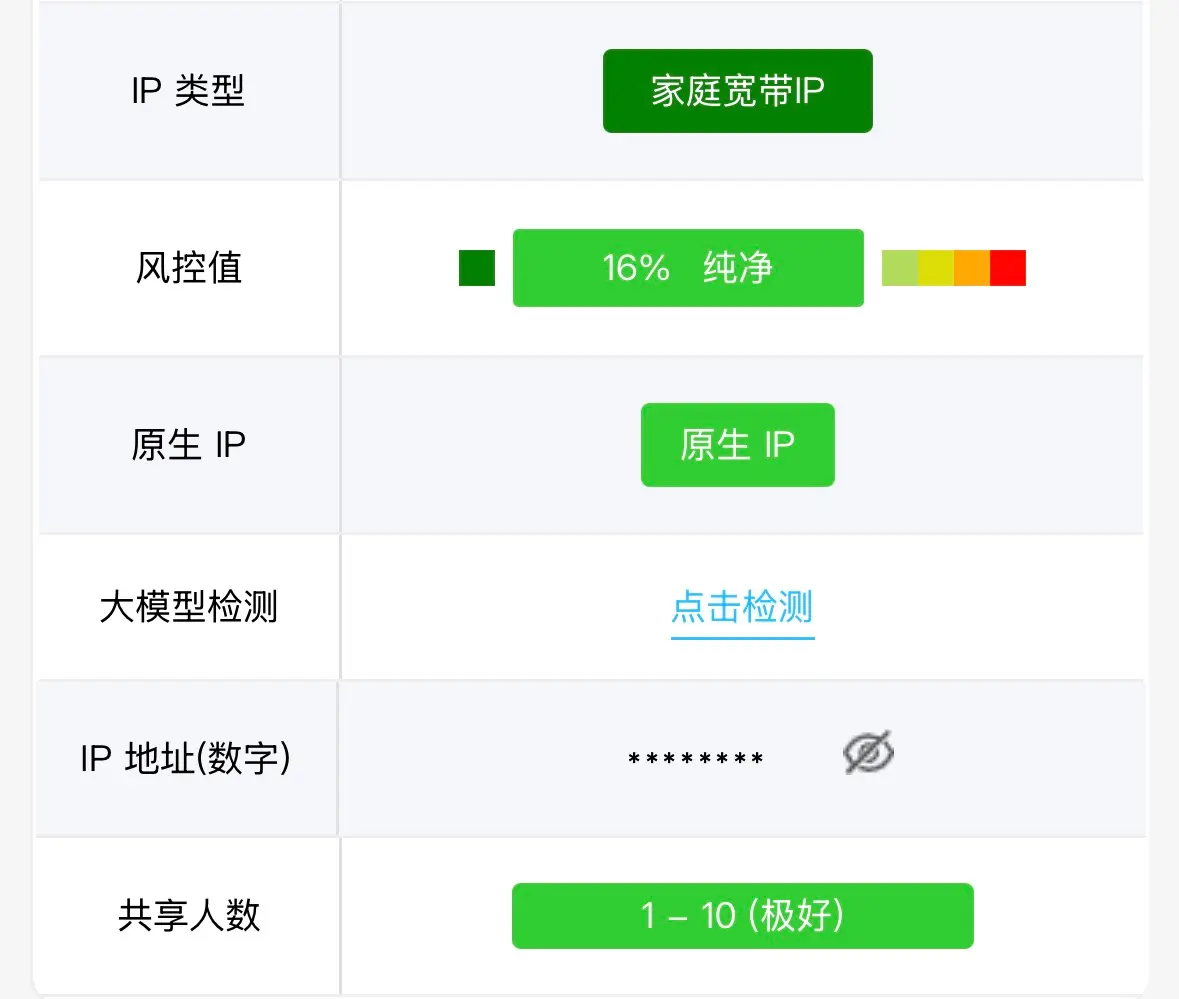1179x999 pixels.
Task: Click the 点击检测 link
Action: point(742,608)
